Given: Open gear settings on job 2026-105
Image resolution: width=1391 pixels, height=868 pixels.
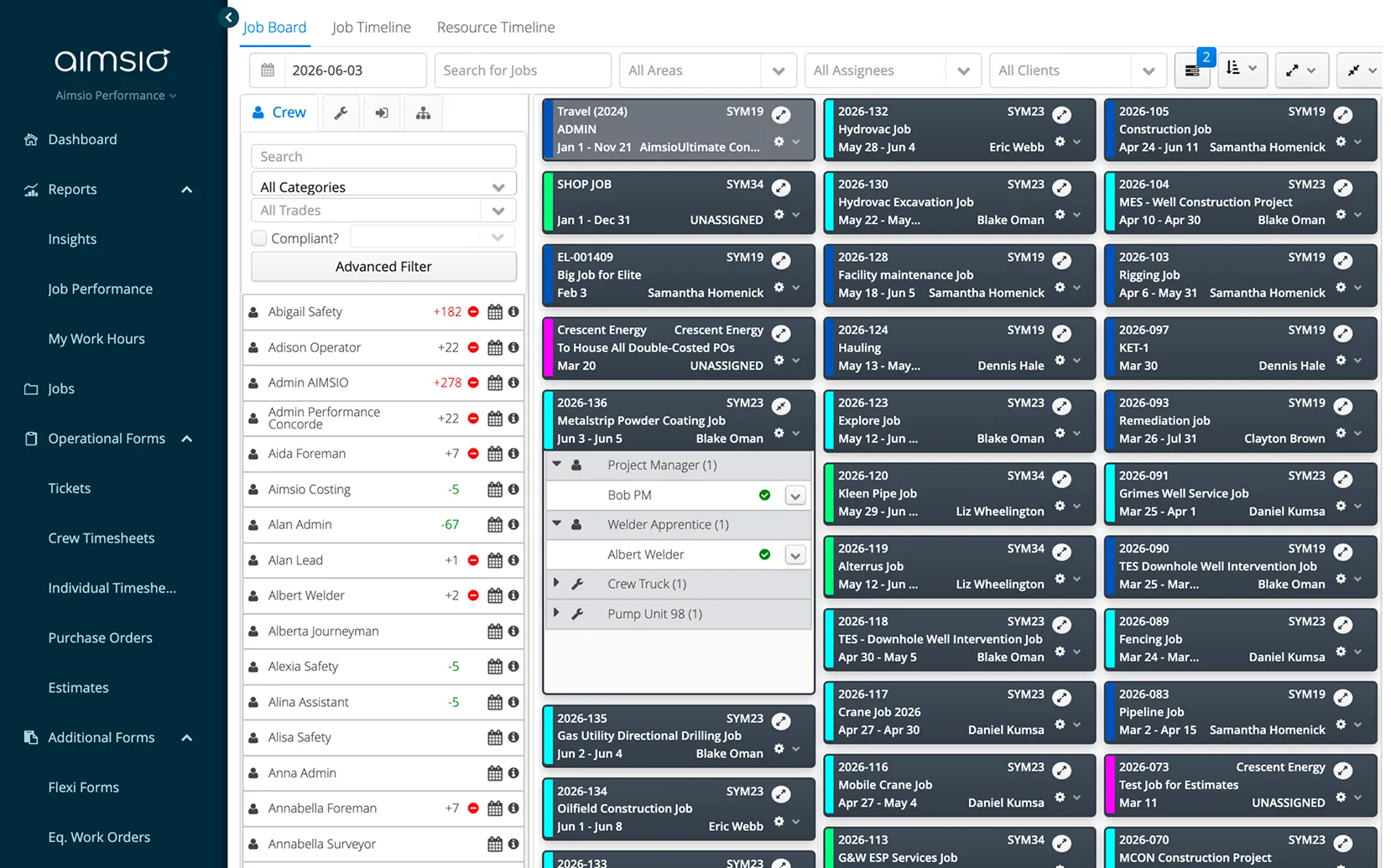Looking at the screenshot, I should (1341, 142).
